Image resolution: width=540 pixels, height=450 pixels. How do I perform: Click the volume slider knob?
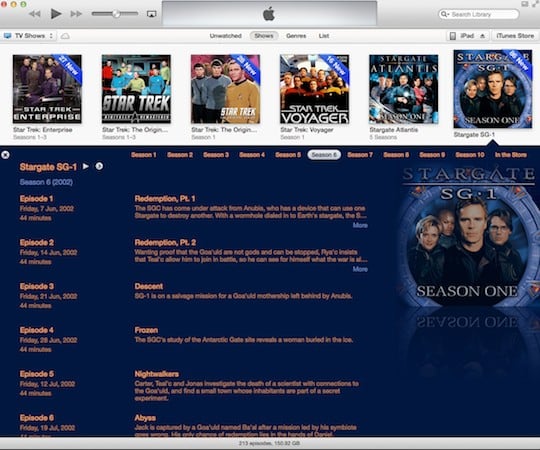click(116, 14)
